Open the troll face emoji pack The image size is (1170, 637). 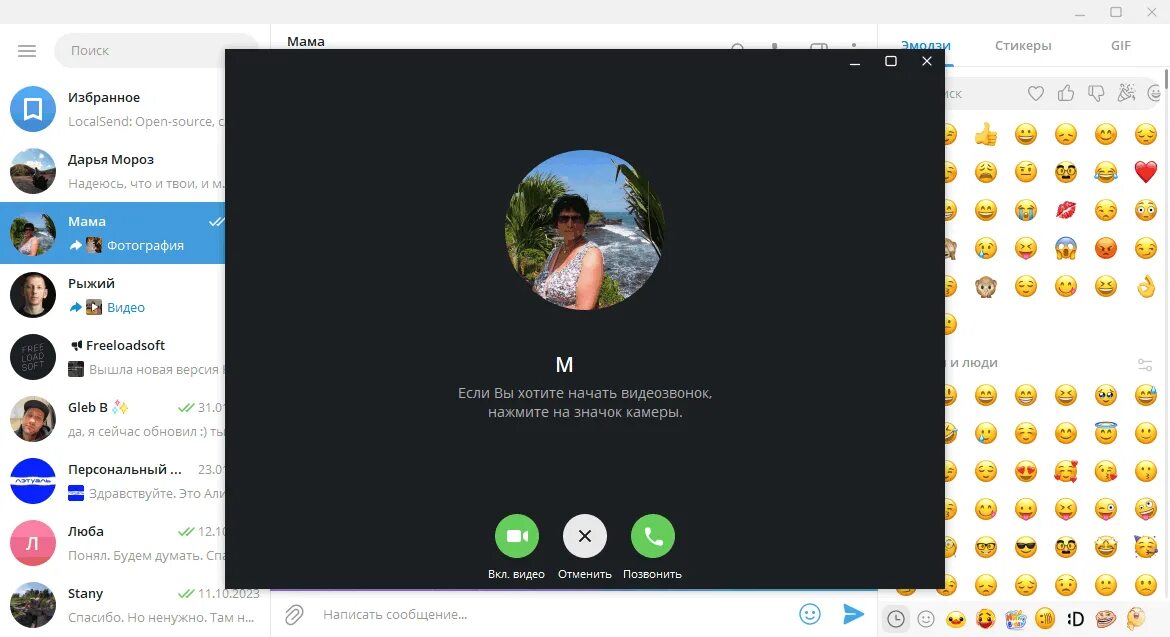[x=1105, y=619]
